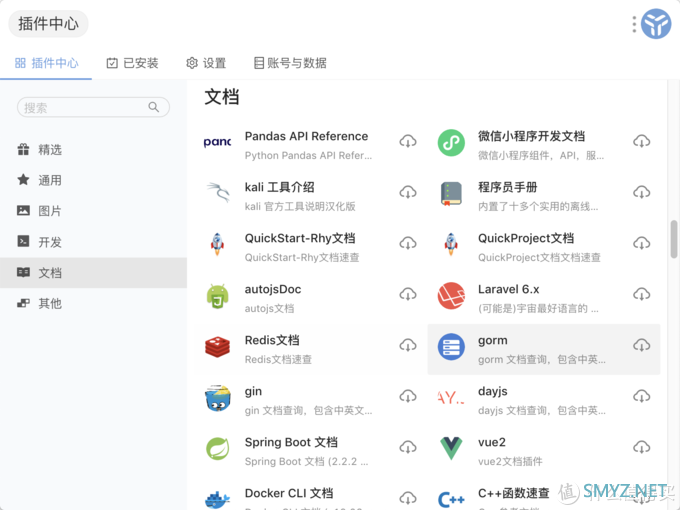Screen dimensions: 680x510
Task: Select the 其他 category
Action: pyautogui.click(x=93, y=304)
